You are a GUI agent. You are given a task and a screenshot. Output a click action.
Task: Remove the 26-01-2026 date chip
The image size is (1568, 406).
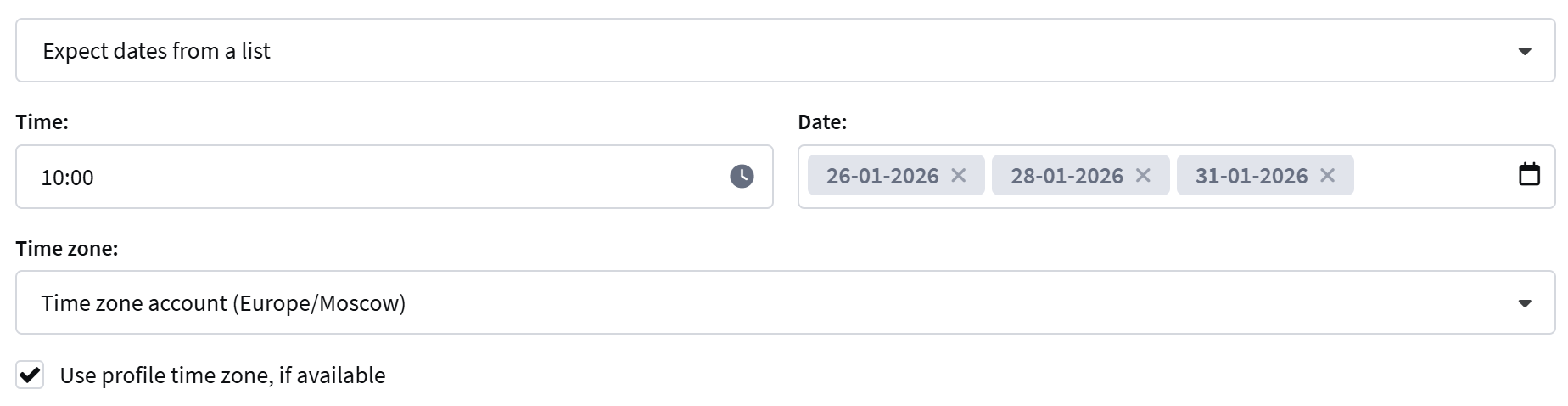pyautogui.click(x=959, y=176)
